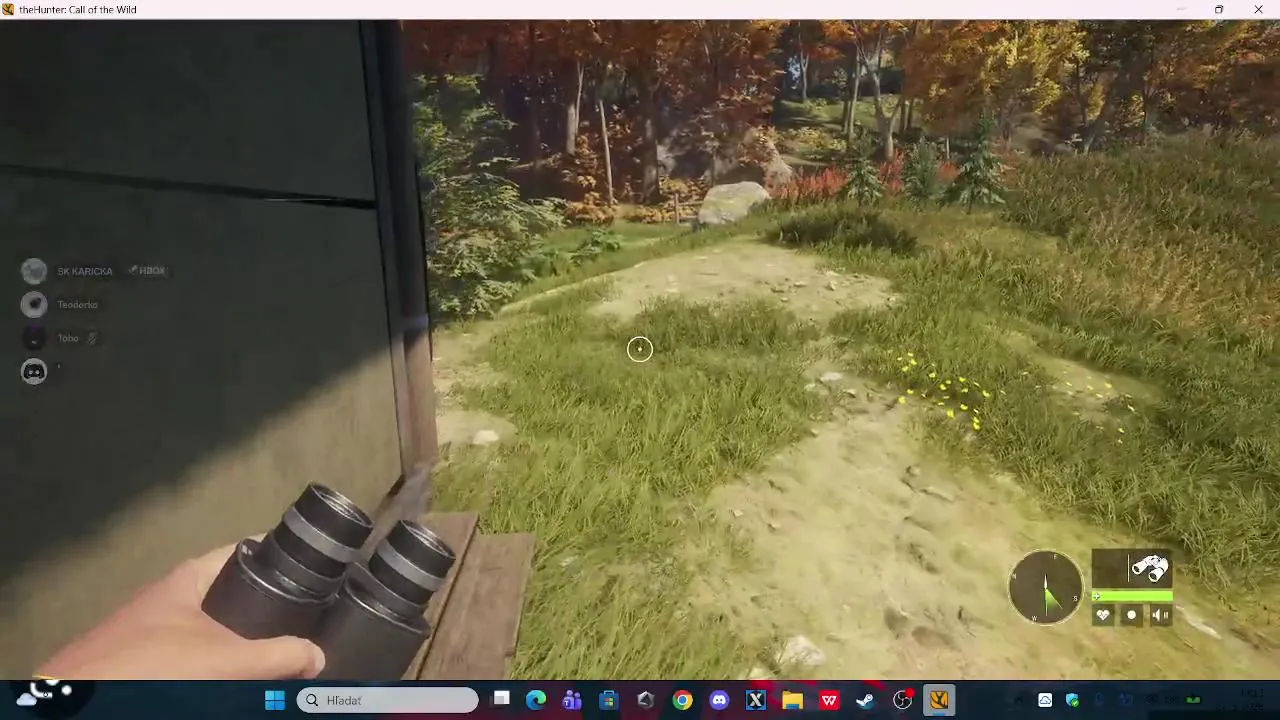Open File Explorer from the taskbar
1280x720 pixels.
pyautogui.click(x=792, y=700)
